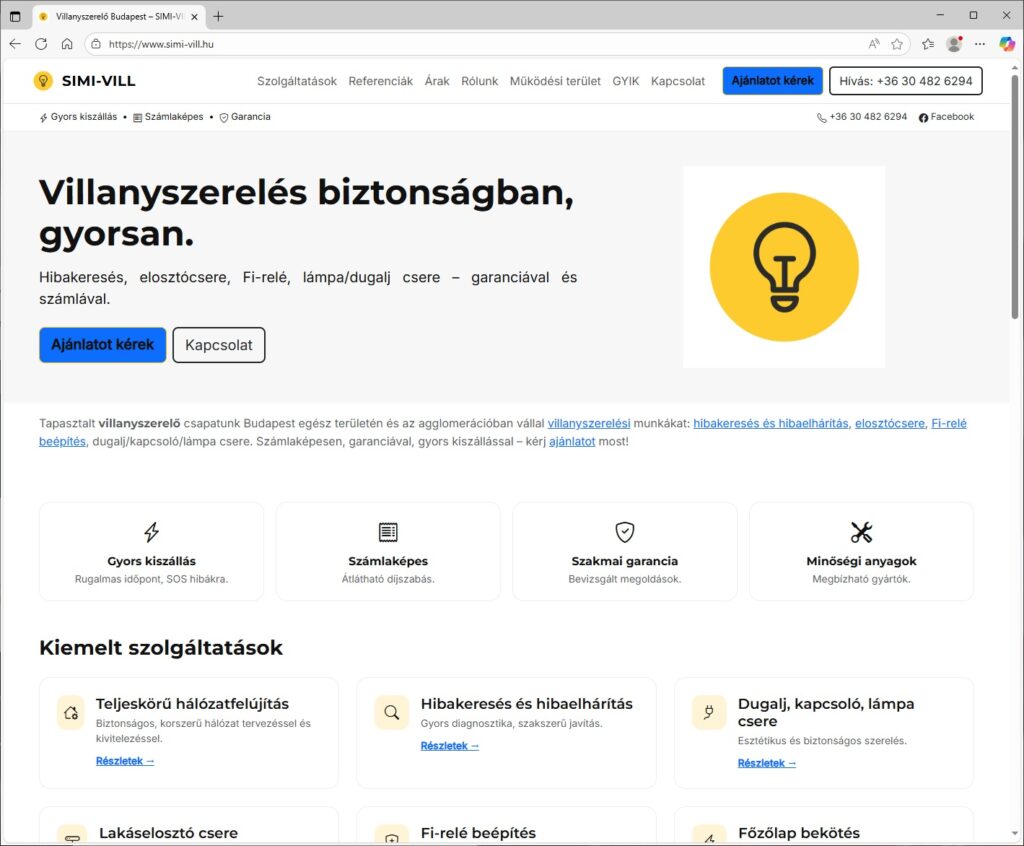The image size is (1024, 846).
Task: Open the Szolgáltatások menu item
Action: 297,81
